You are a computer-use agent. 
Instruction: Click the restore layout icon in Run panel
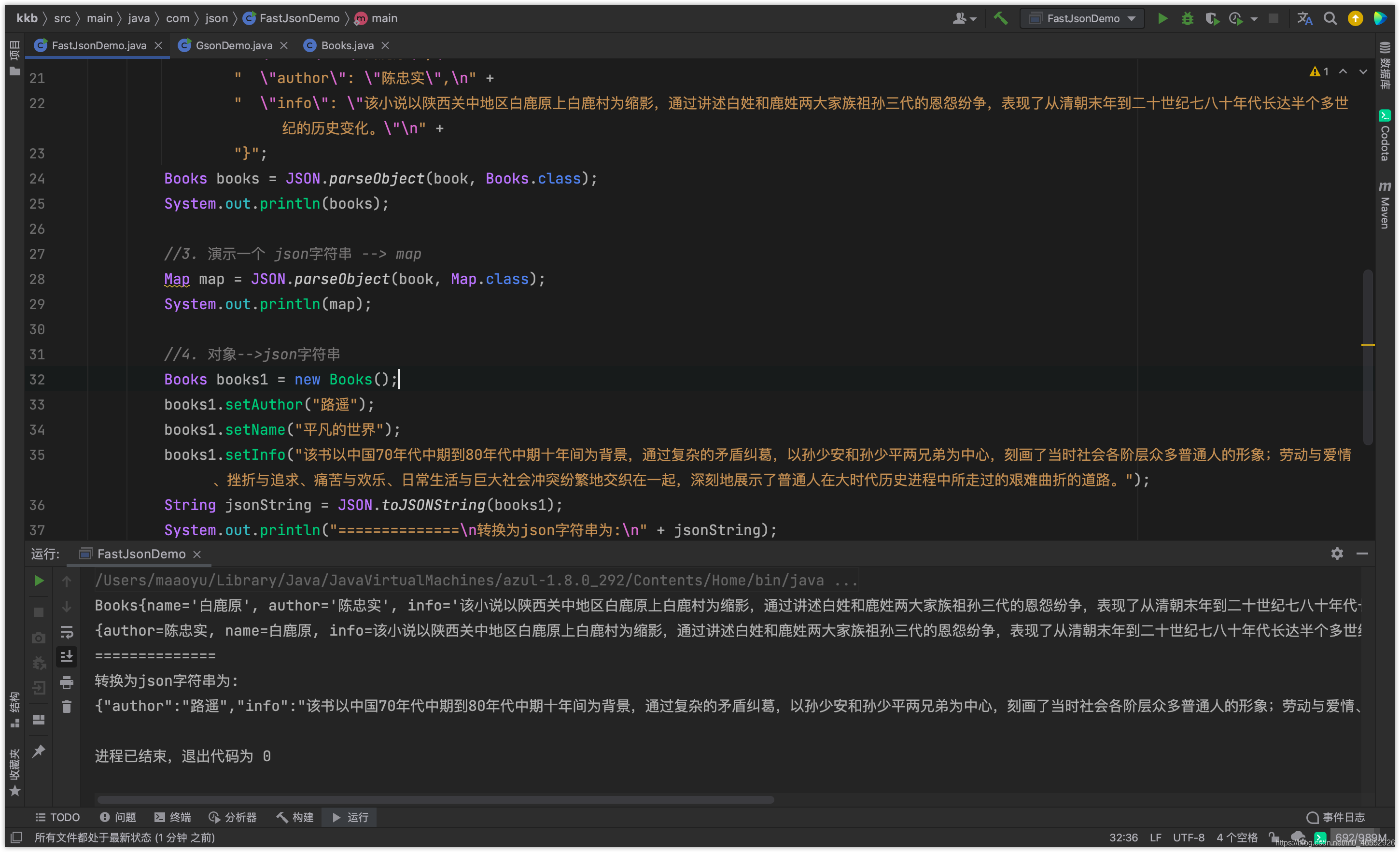[39, 720]
